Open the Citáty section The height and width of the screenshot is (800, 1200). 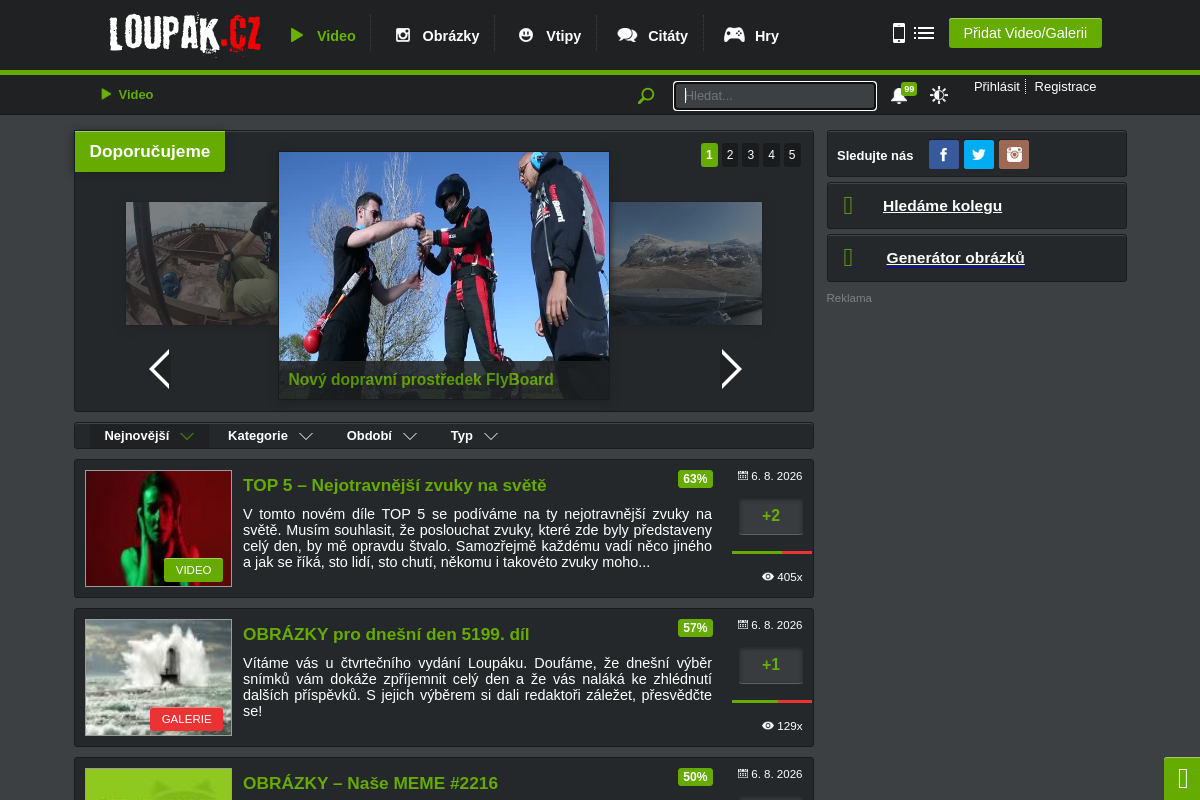653,35
